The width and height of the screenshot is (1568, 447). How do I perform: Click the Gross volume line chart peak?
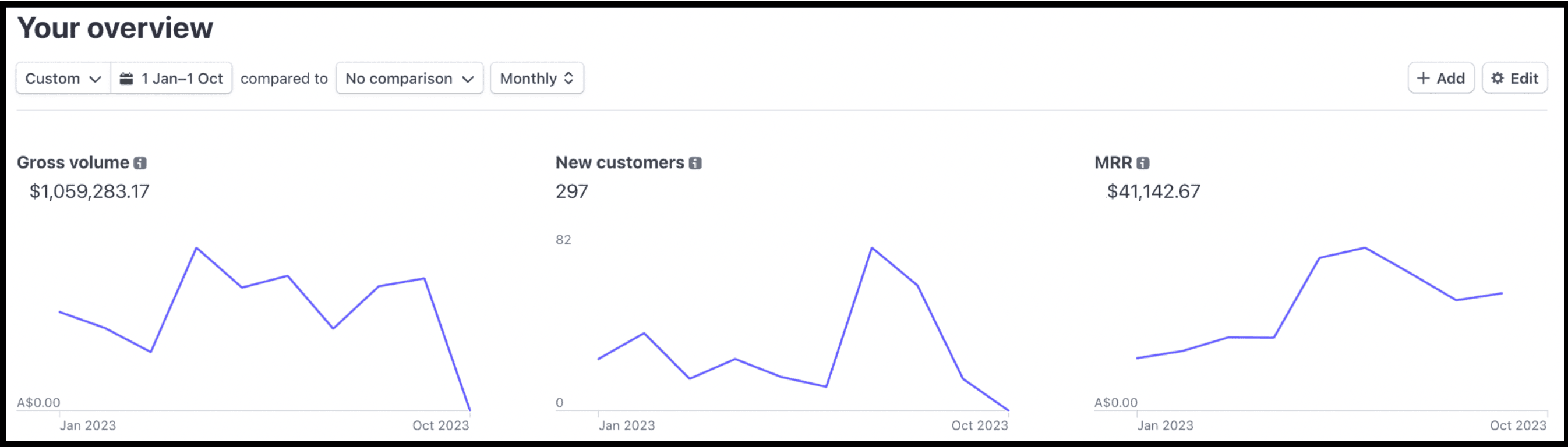[x=197, y=248]
